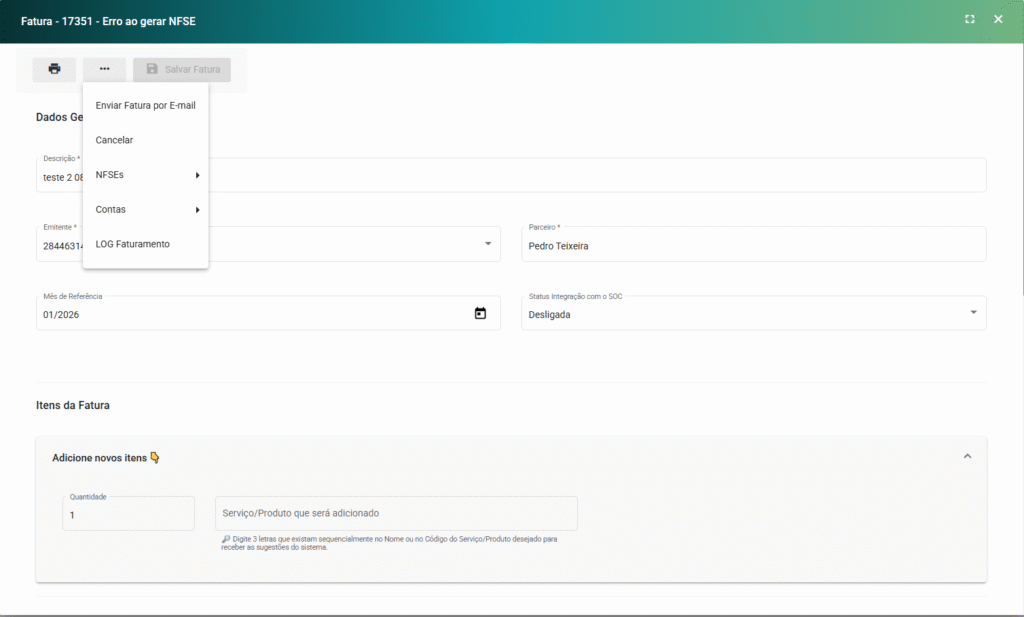Click the Salvar Fatura button
Screen dimensions: 1024x617
coord(182,69)
